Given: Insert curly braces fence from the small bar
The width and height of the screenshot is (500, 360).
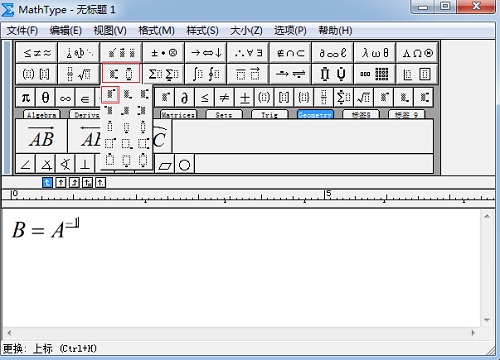Looking at the screenshot, I should (304, 98).
